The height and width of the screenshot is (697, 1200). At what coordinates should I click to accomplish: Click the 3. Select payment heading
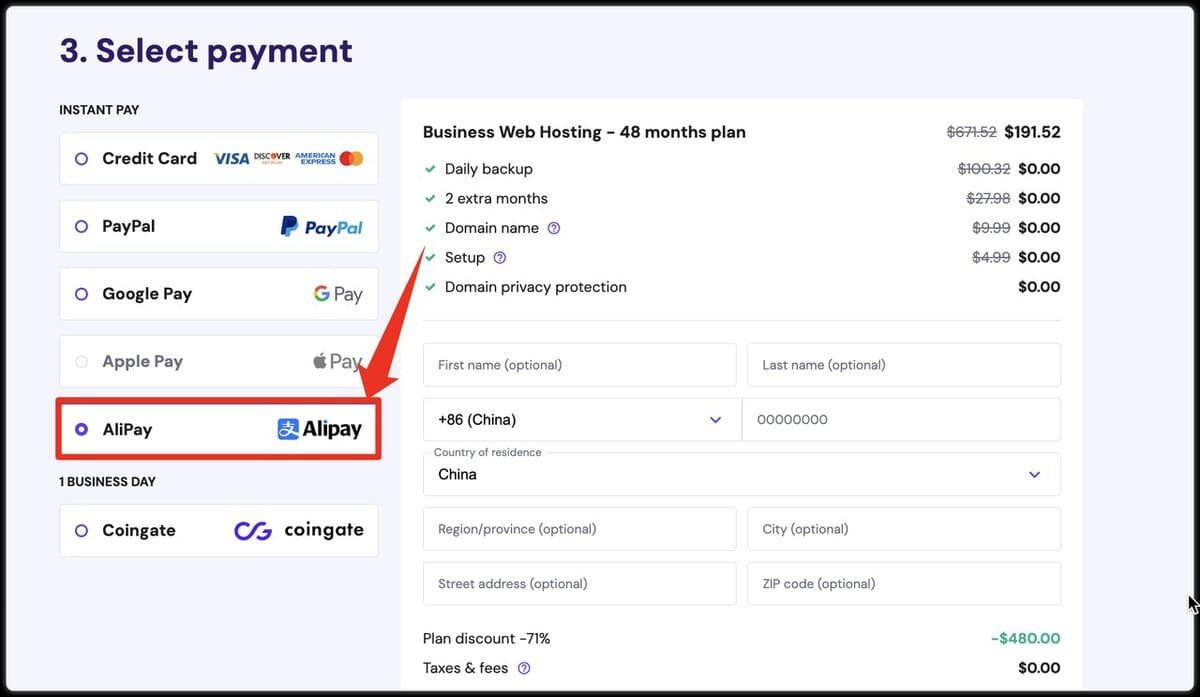point(206,50)
